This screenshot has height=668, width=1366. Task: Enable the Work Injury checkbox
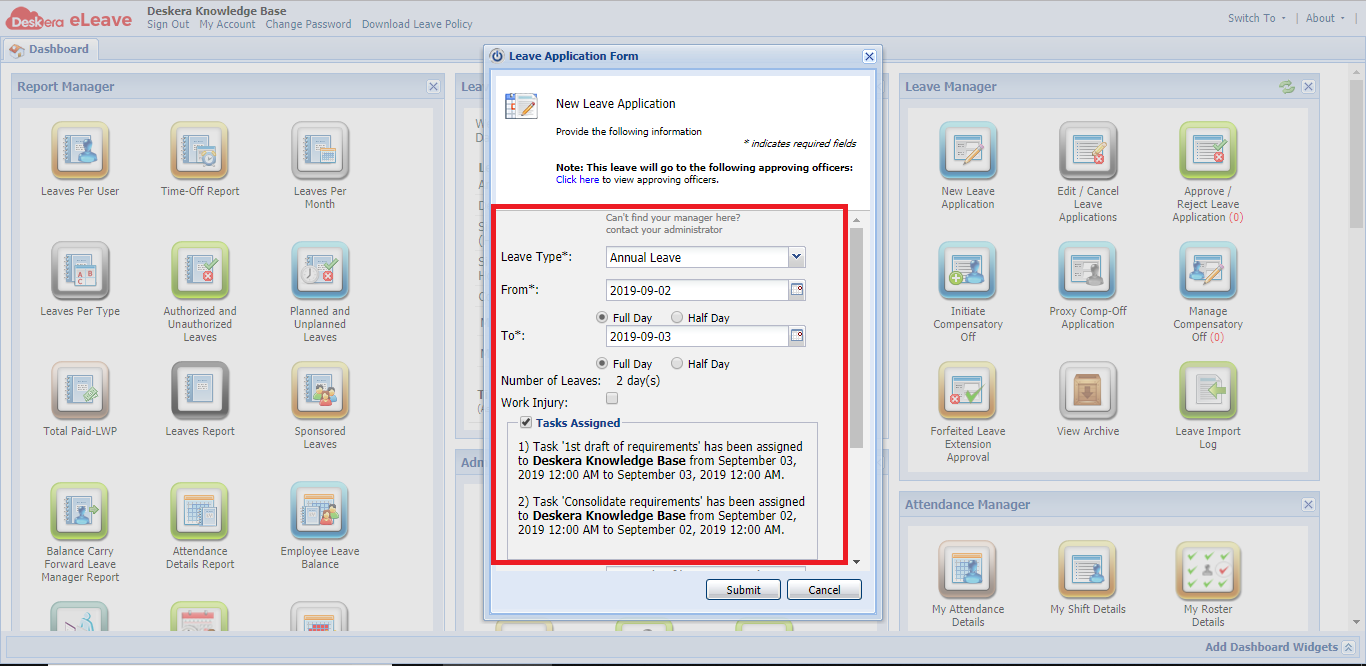[x=611, y=397]
